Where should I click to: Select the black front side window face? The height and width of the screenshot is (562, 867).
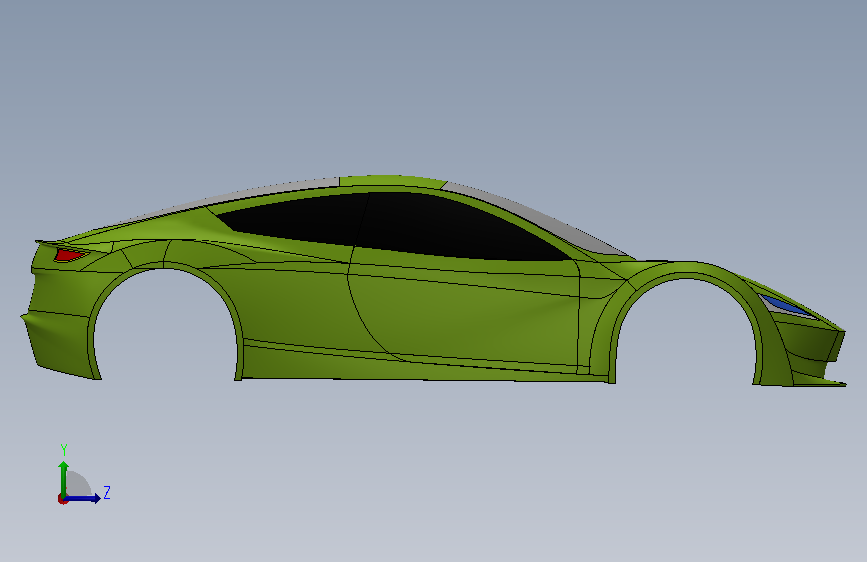[x=453, y=227]
